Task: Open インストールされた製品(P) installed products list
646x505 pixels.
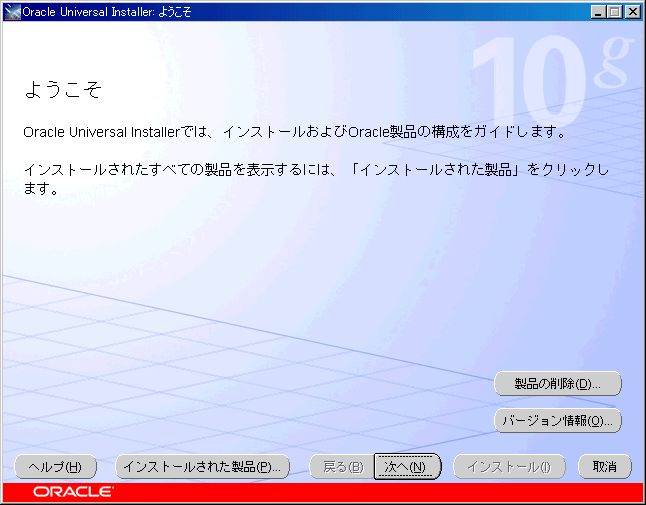Action: click(x=202, y=466)
